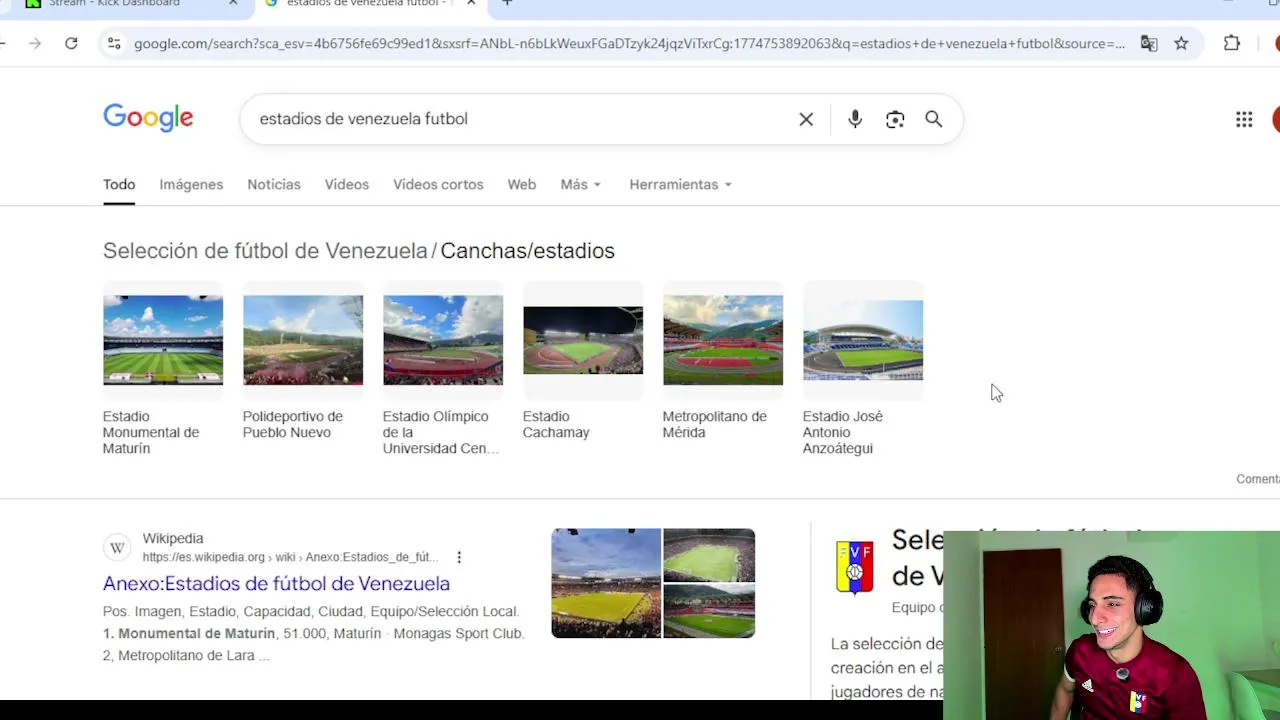Reload the page with the refresh icon

click(71, 43)
